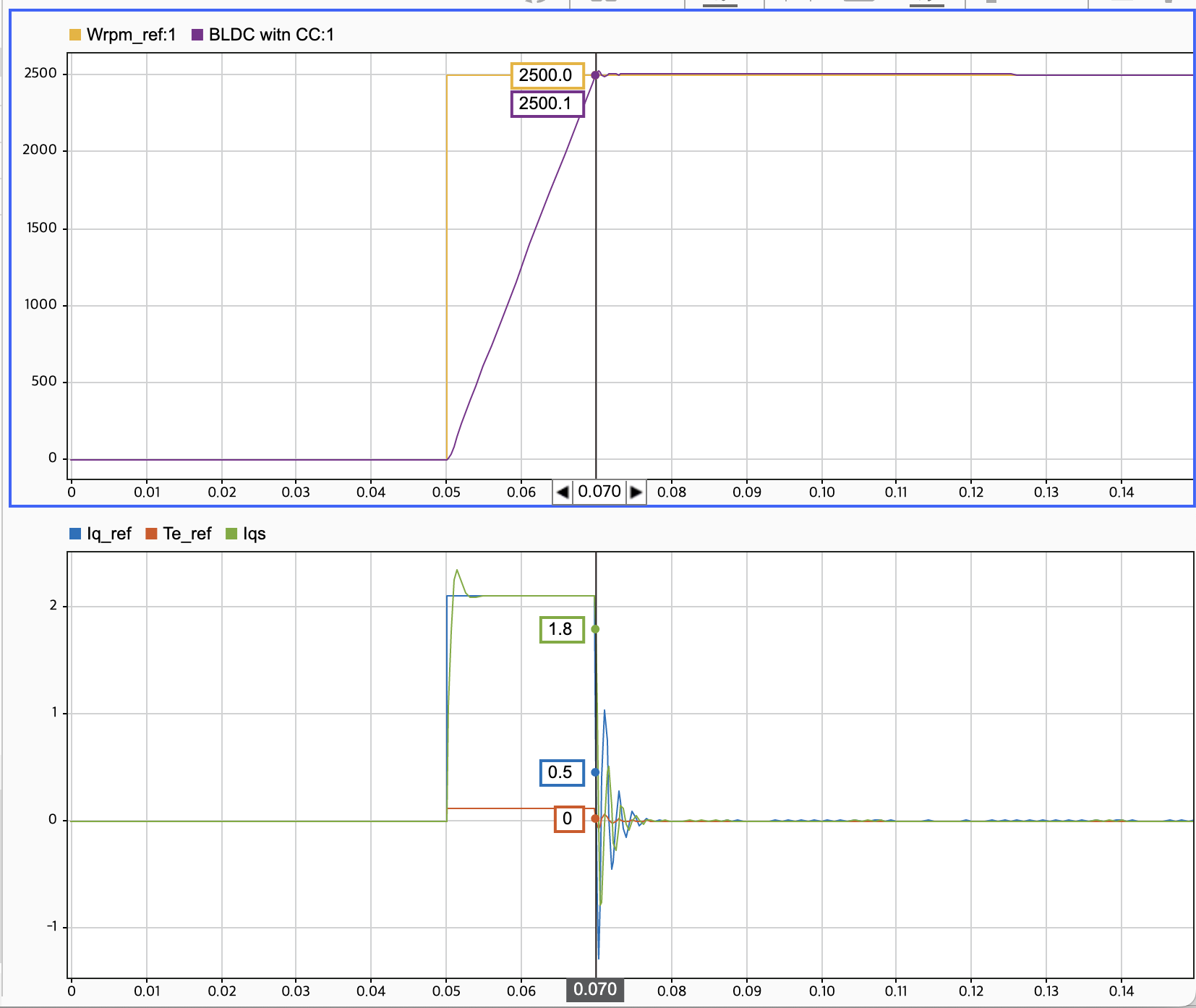
Task: Click the Iqs legend label
Action: (255, 534)
